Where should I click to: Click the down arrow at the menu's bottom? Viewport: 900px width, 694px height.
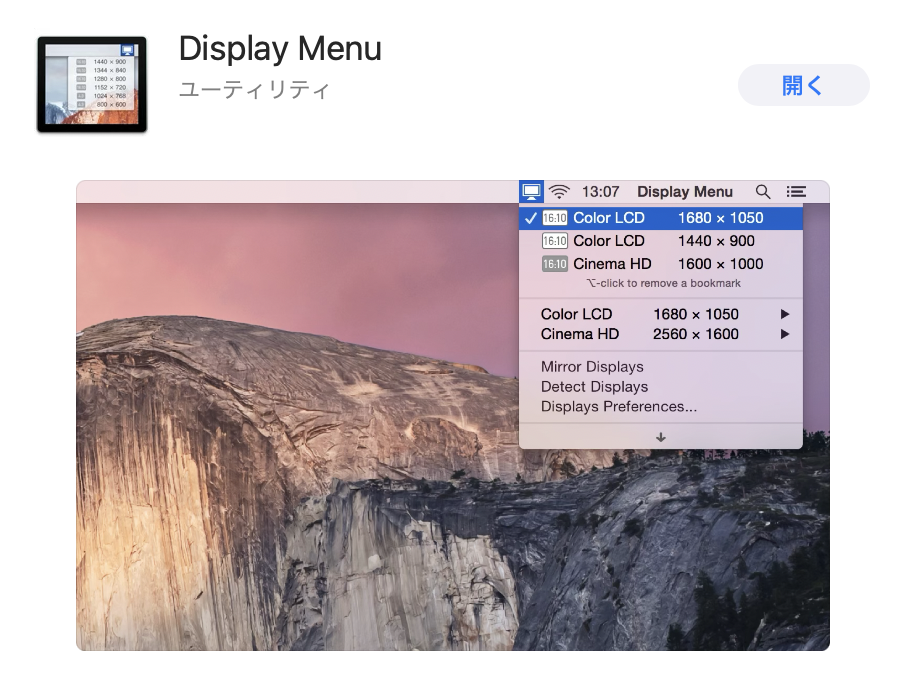tap(660, 437)
